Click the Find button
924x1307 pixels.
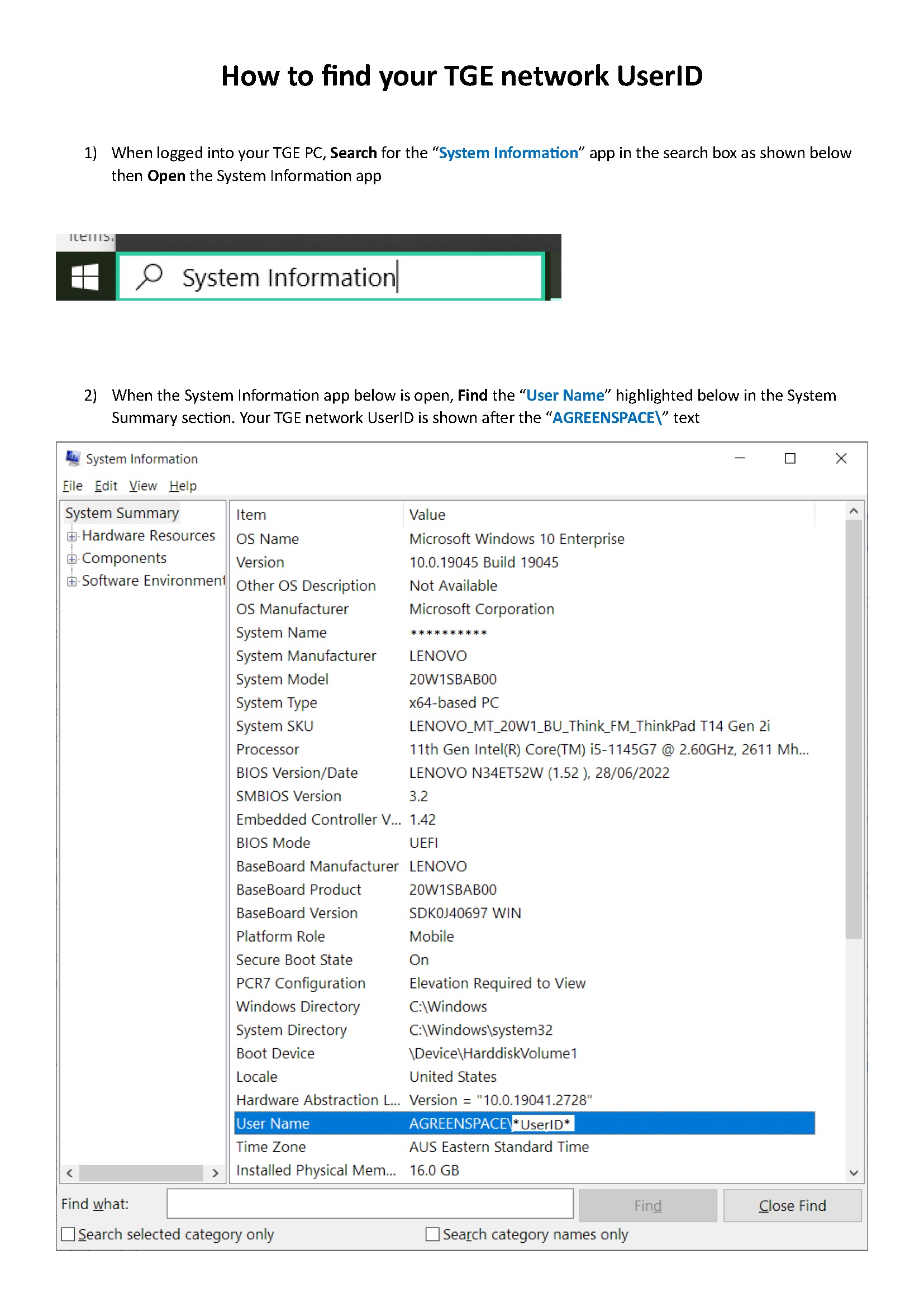[x=647, y=1205]
